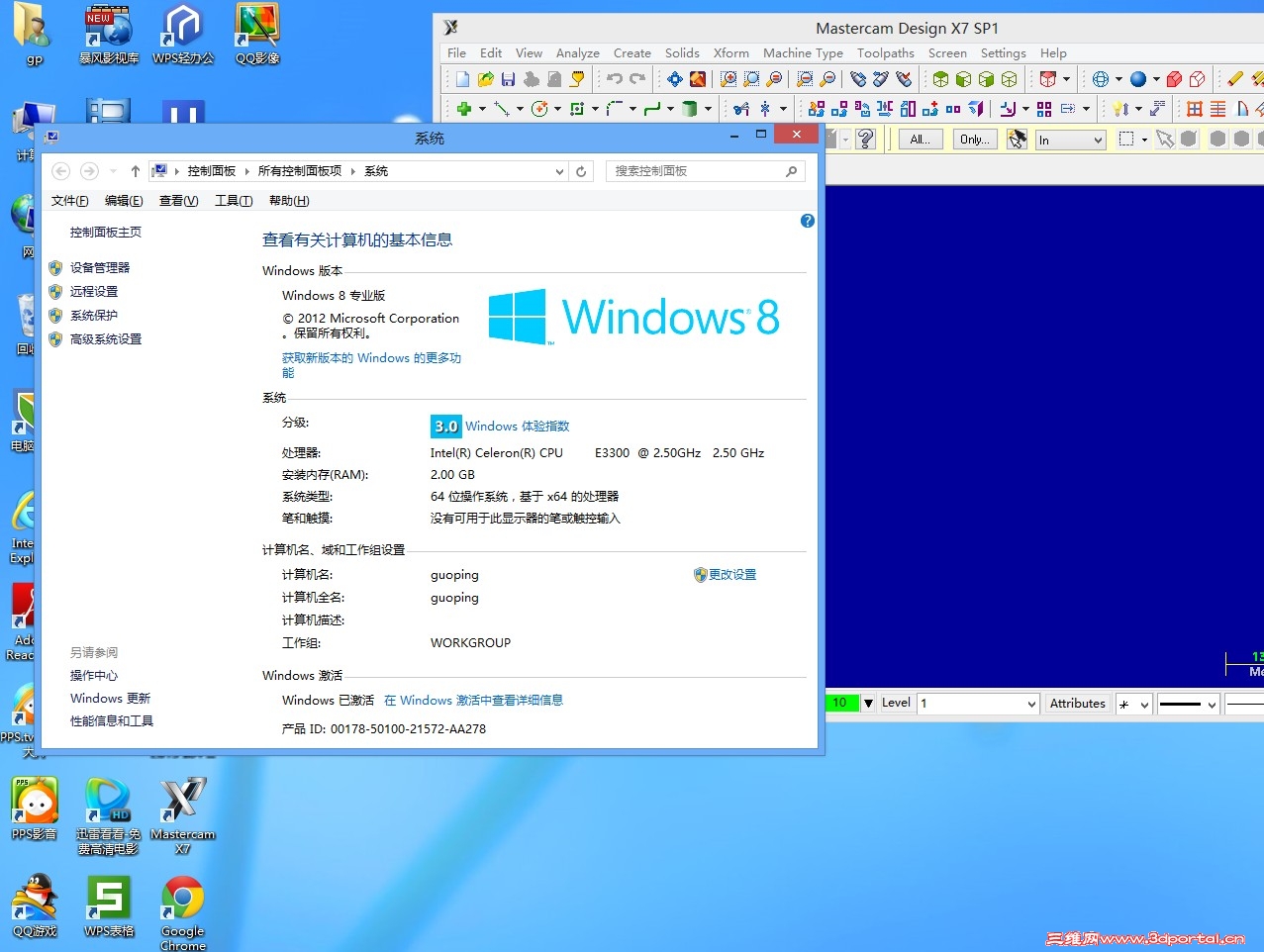Click the Fit to screen icon in Mastercam
Viewport: 1264px width, 952px height.
675,79
